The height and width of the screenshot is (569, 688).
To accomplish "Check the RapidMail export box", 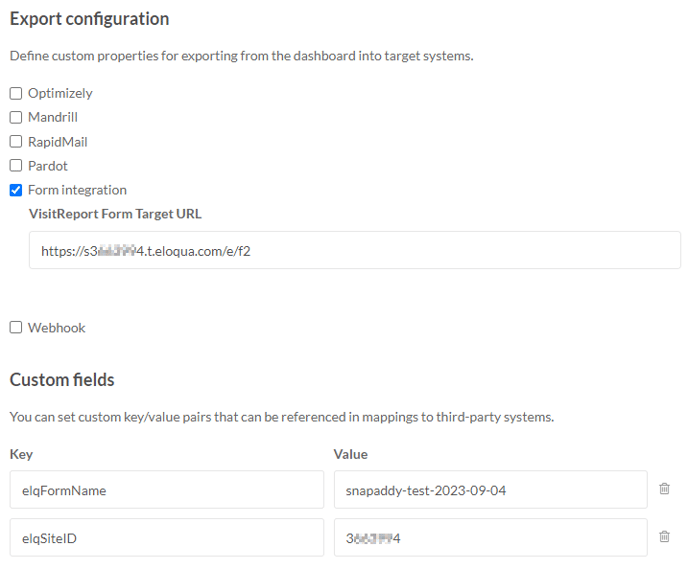I will (16, 142).
